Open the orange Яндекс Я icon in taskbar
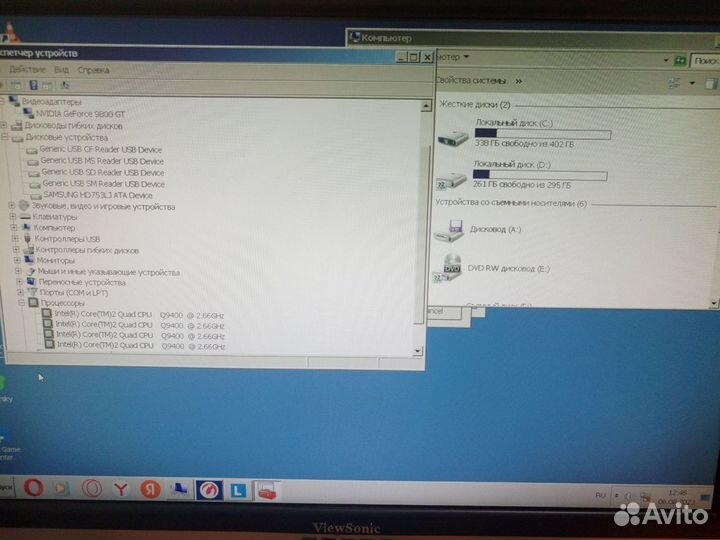The width and height of the screenshot is (720, 540). pos(150,489)
